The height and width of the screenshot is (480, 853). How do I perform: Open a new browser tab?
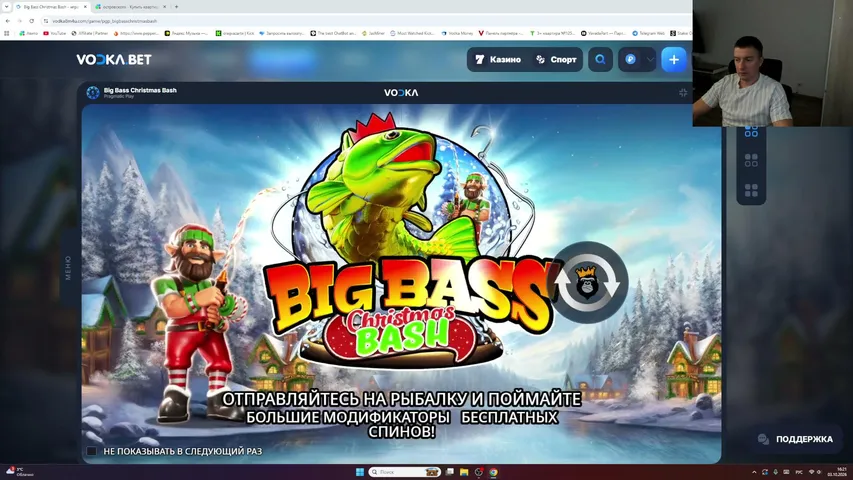tap(176, 7)
